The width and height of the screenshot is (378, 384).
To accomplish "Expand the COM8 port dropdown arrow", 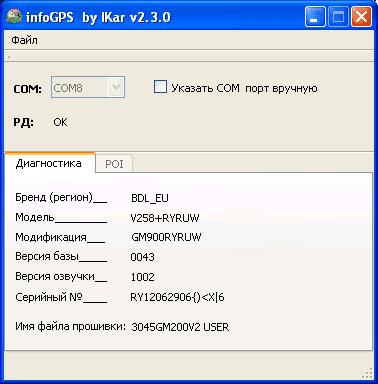I will [x=116, y=87].
